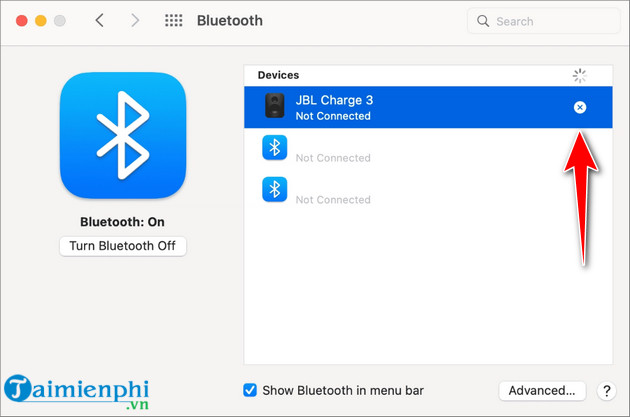Click the Bluetooth icon of the second device row
Image resolution: width=630 pixels, height=417 pixels.
[x=274, y=147]
